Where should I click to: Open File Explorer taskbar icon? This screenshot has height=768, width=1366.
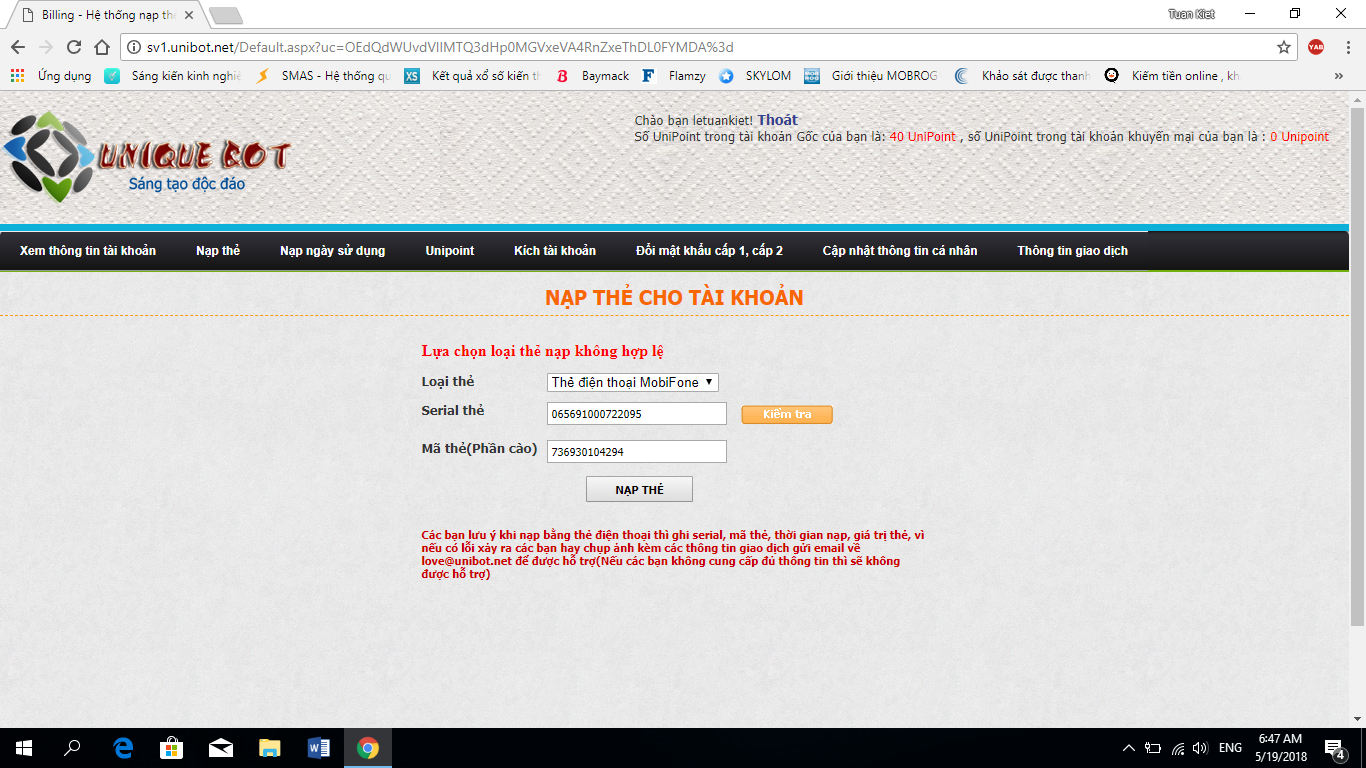tap(270, 747)
